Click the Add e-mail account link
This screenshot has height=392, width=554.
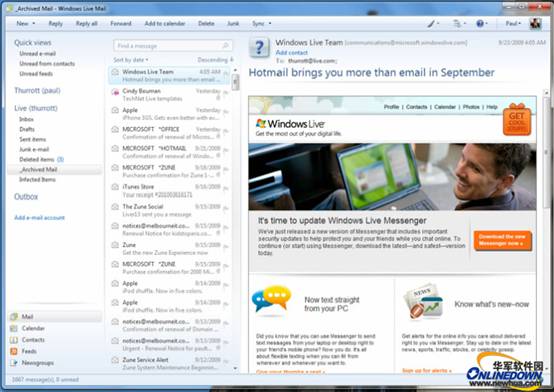[39, 218]
